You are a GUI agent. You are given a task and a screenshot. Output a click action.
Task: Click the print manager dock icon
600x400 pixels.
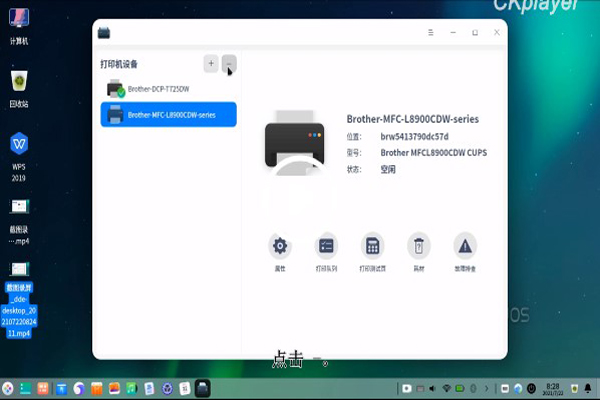[x=202, y=389]
